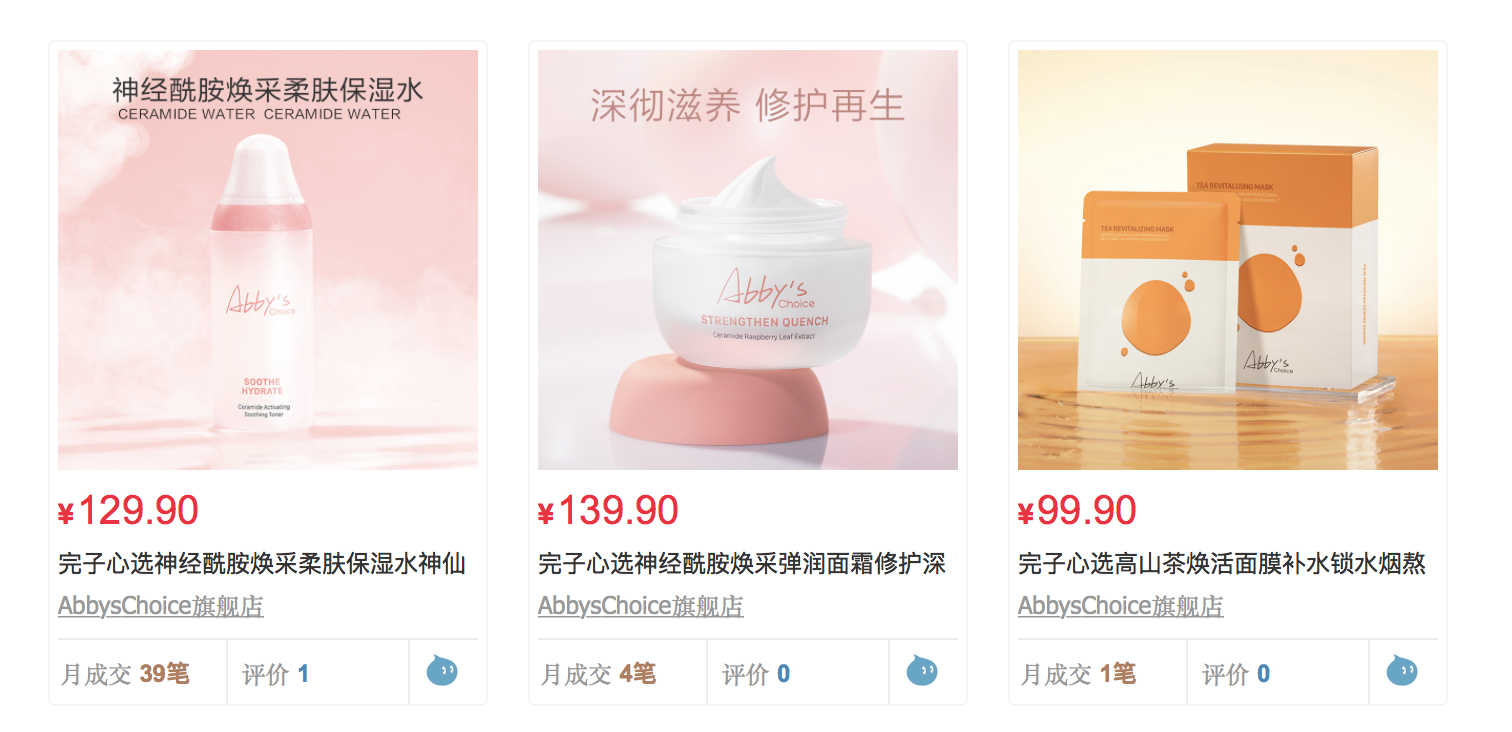Click 月成交 39笔 sales count
The height and width of the screenshot is (732, 1512).
point(125,674)
